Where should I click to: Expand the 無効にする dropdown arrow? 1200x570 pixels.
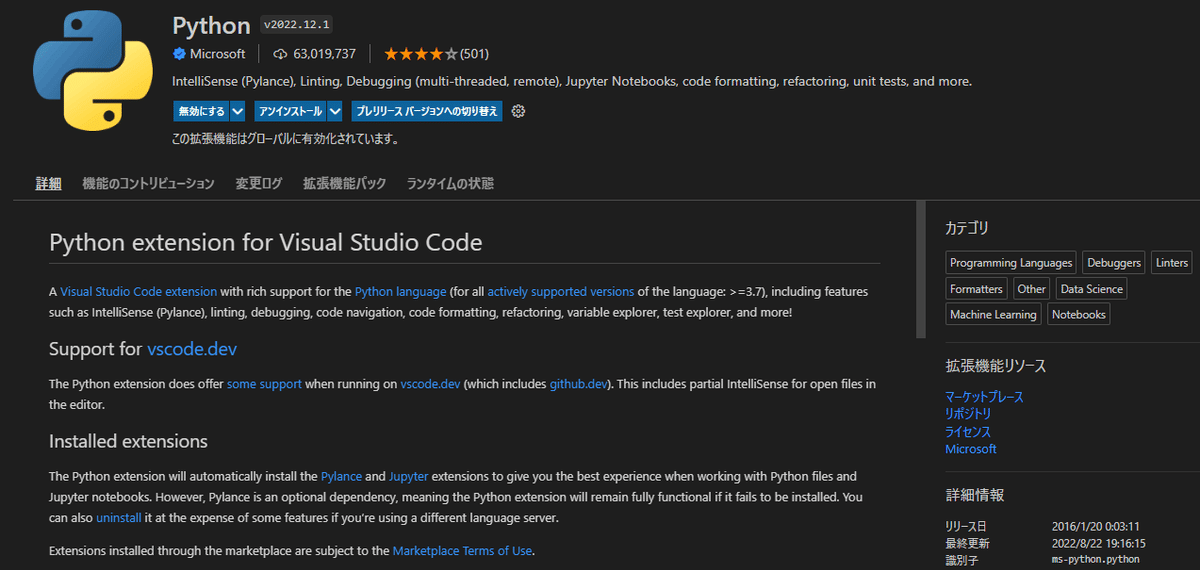[237, 111]
